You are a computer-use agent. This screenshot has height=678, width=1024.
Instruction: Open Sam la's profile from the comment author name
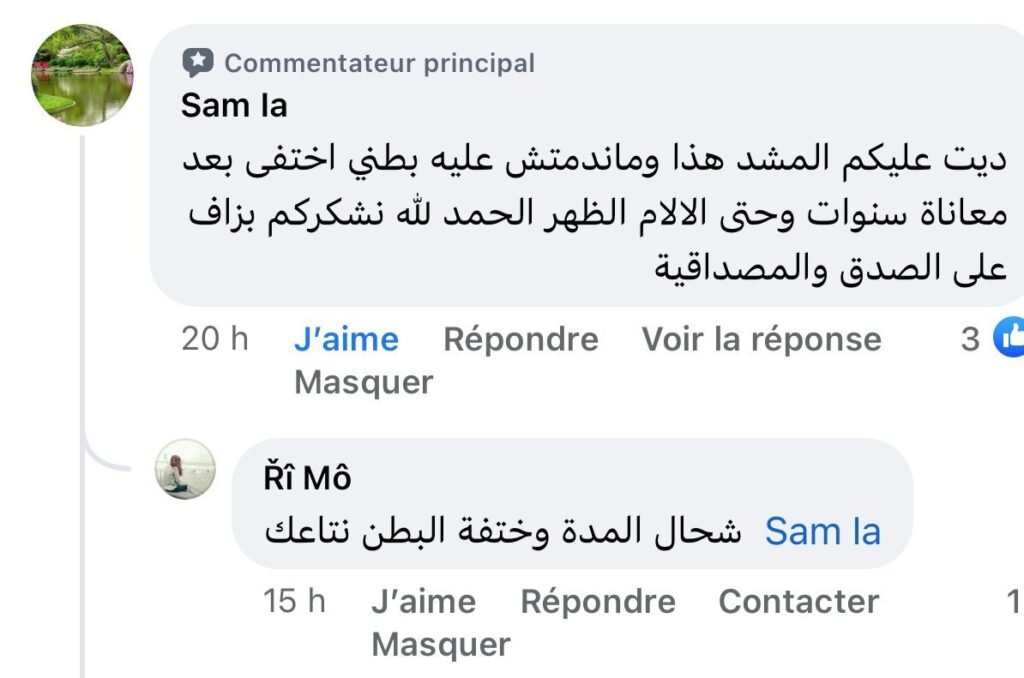click(x=234, y=106)
